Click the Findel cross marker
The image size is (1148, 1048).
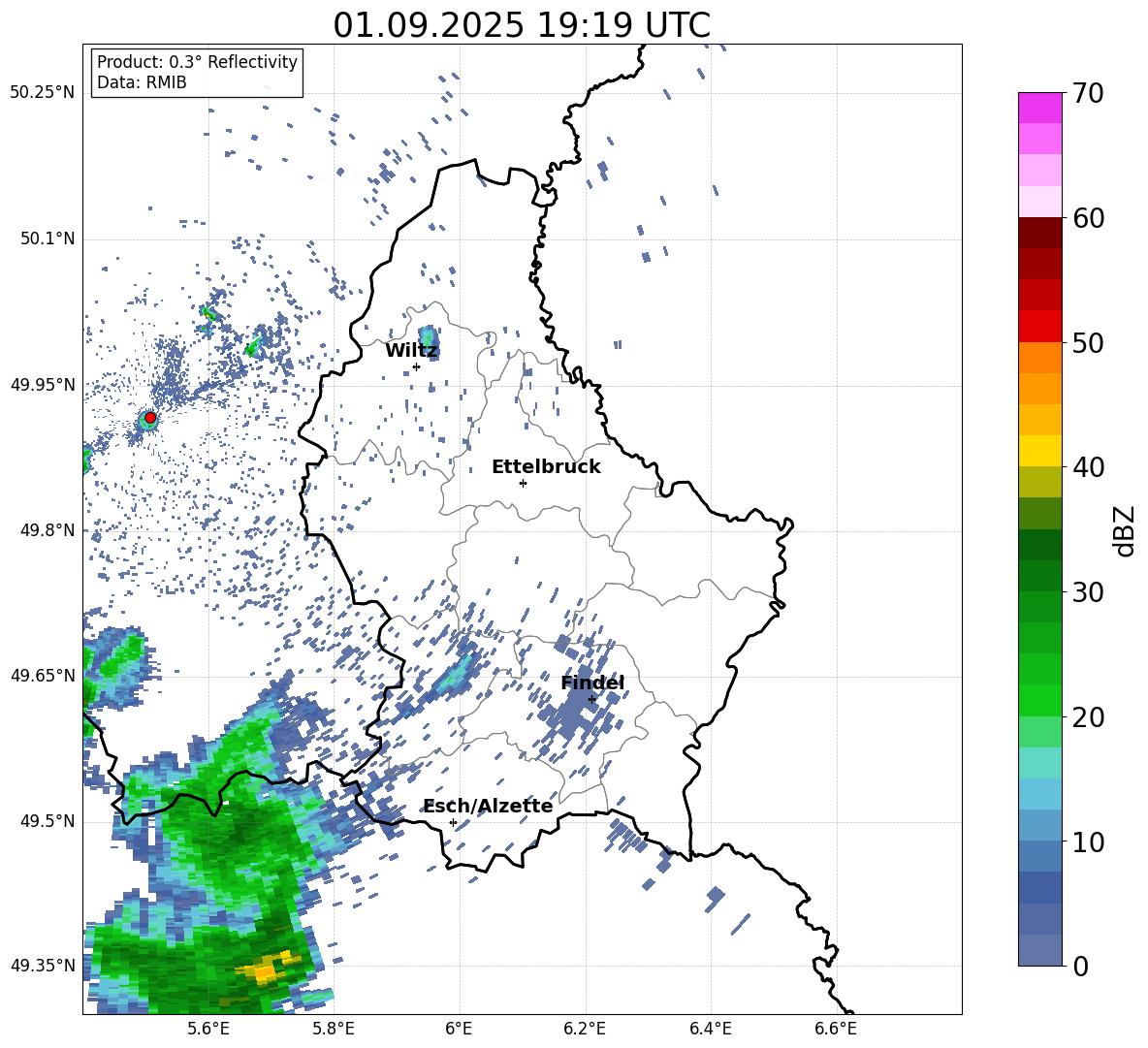(591, 699)
